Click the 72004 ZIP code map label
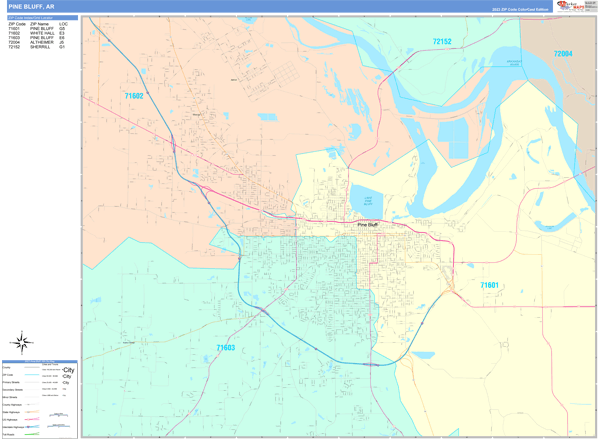Viewport: 600px width, 439px height. coord(563,54)
